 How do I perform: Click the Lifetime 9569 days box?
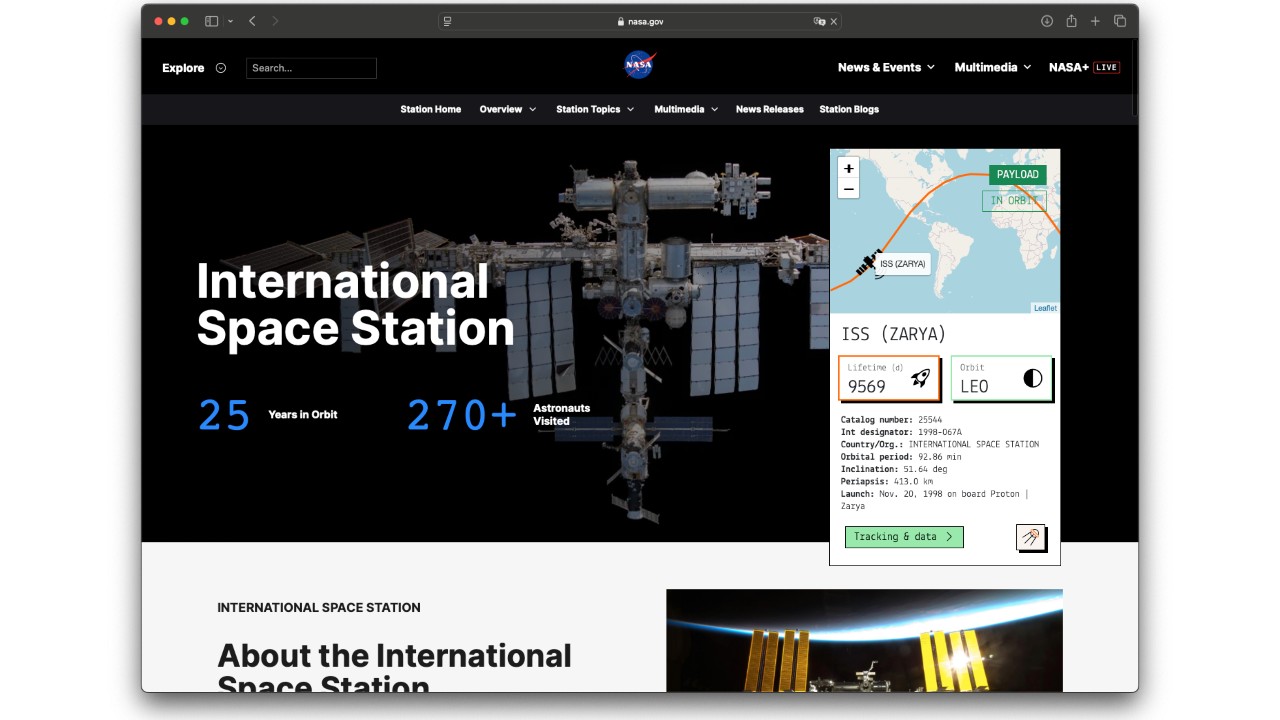tap(889, 378)
